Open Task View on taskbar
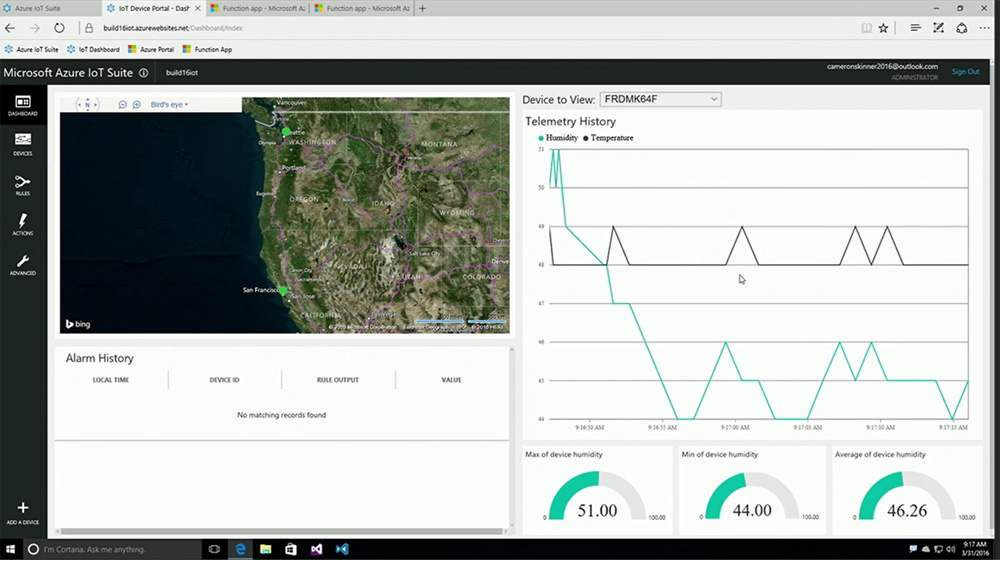1000x564 pixels. [x=214, y=549]
